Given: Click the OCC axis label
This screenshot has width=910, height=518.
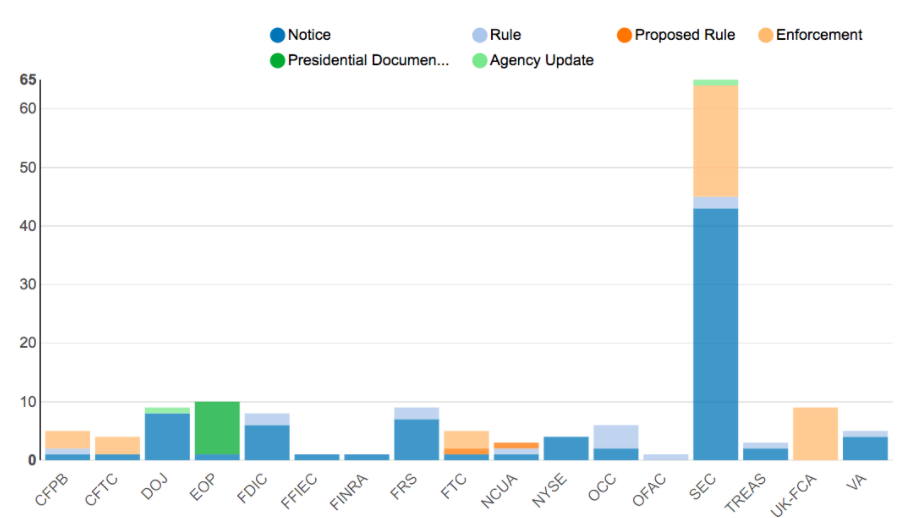Looking at the screenshot, I should [602, 487].
